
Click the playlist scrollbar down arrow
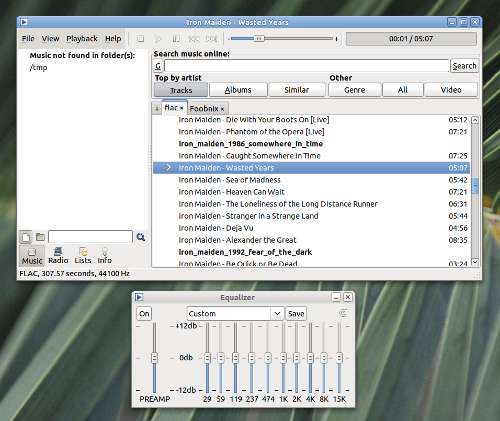[x=475, y=262]
